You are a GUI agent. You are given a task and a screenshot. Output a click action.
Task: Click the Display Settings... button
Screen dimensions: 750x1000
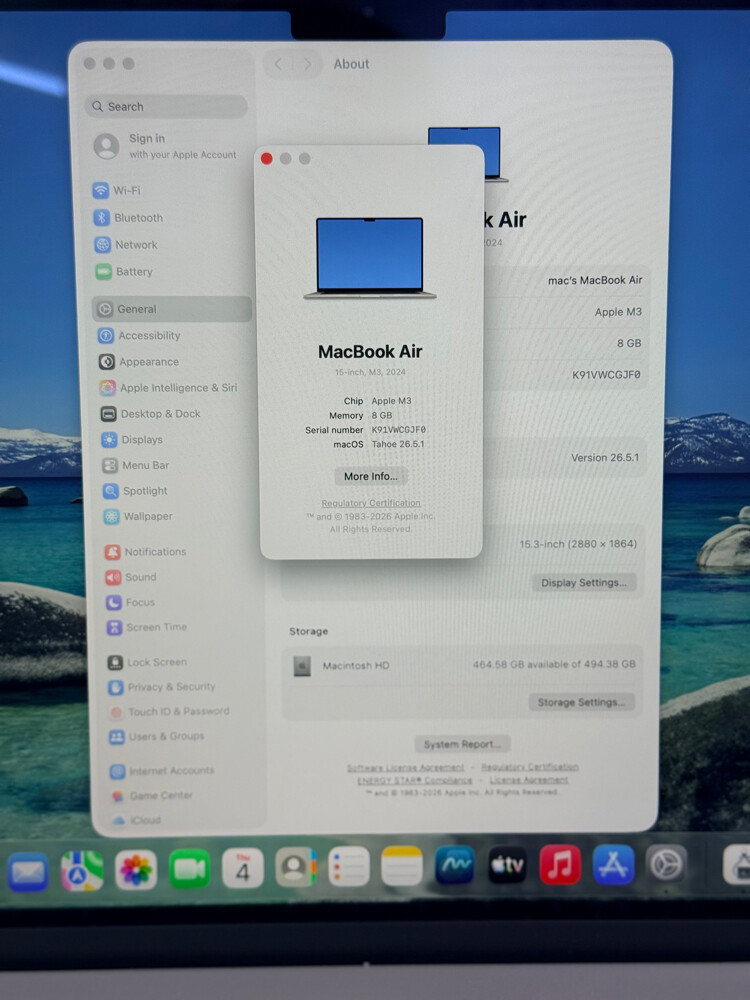coord(584,582)
